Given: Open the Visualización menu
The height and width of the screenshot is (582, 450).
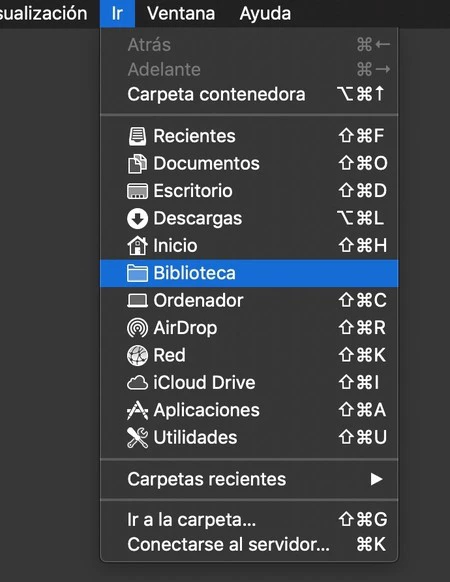Looking at the screenshot, I should click(44, 14).
